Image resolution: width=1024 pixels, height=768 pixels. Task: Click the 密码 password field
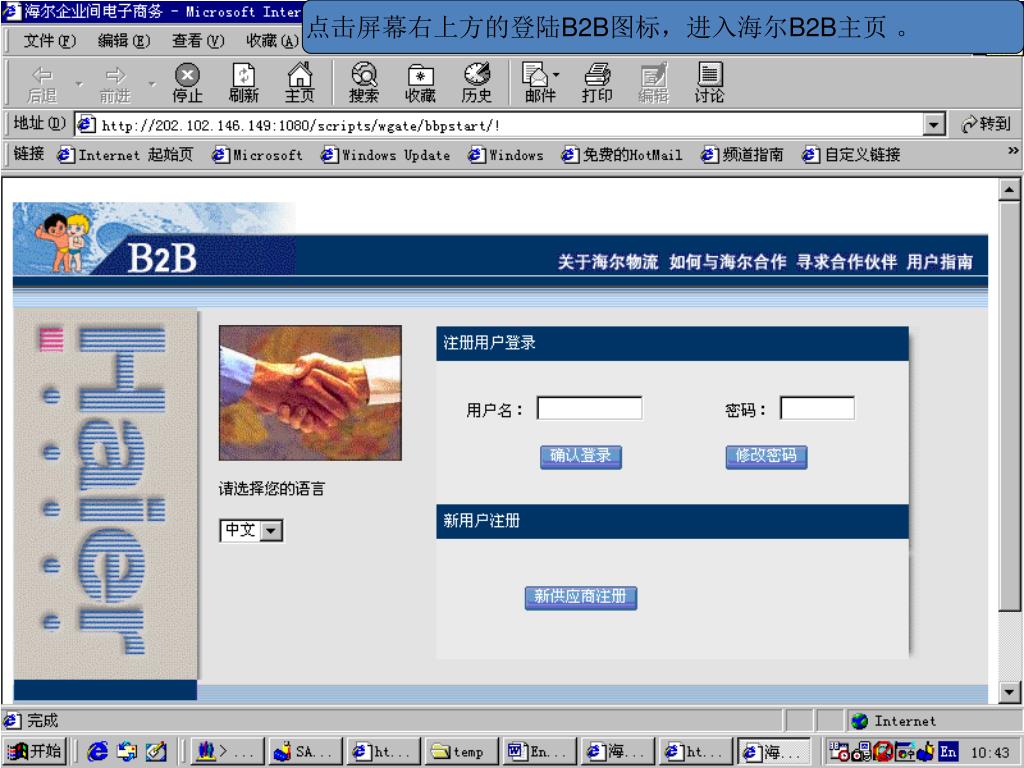[x=817, y=408]
